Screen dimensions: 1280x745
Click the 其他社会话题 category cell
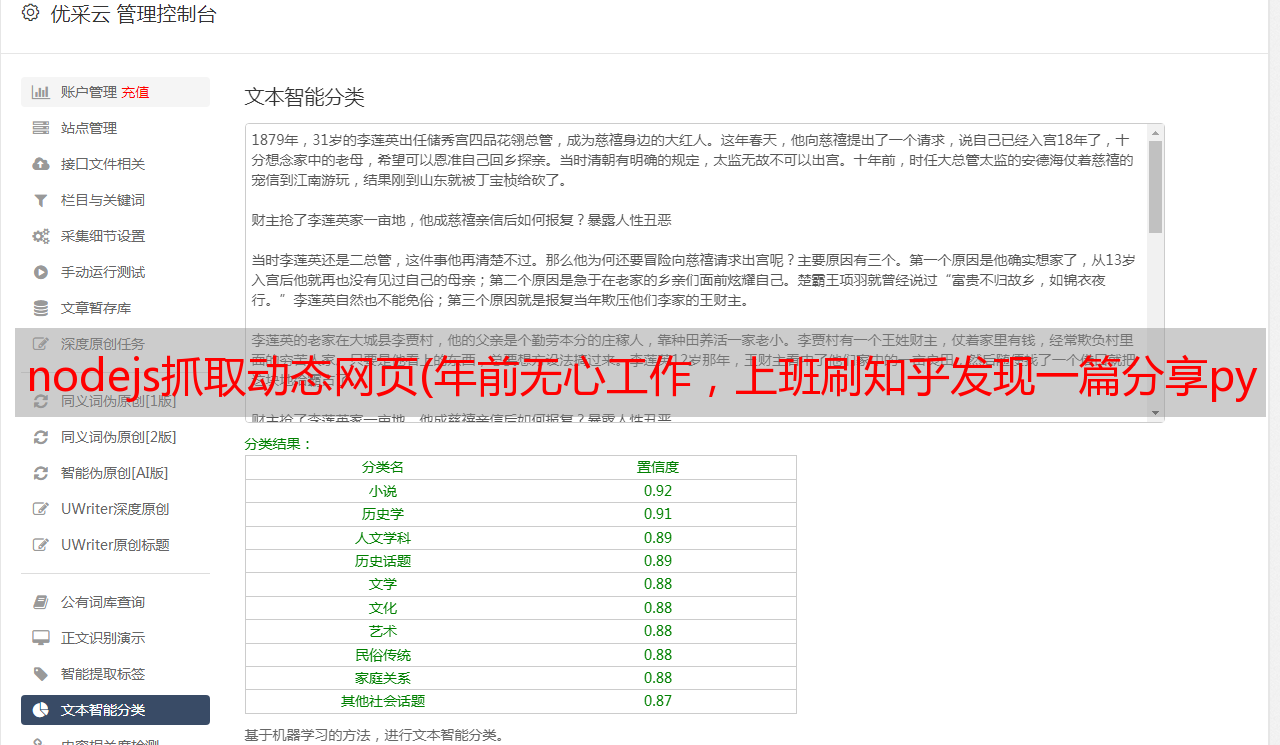(383, 701)
